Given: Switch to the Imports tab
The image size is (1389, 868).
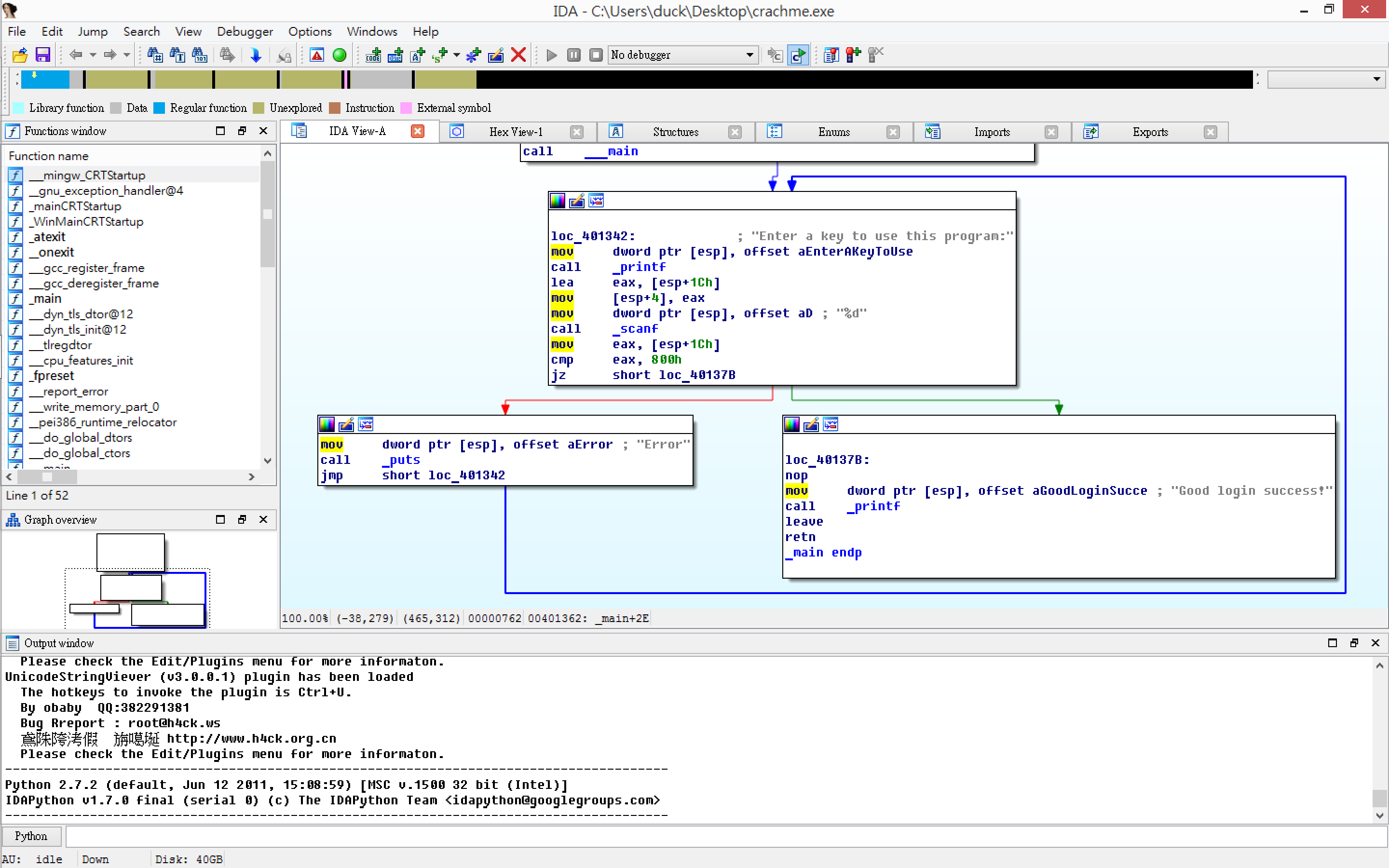Looking at the screenshot, I should [991, 132].
